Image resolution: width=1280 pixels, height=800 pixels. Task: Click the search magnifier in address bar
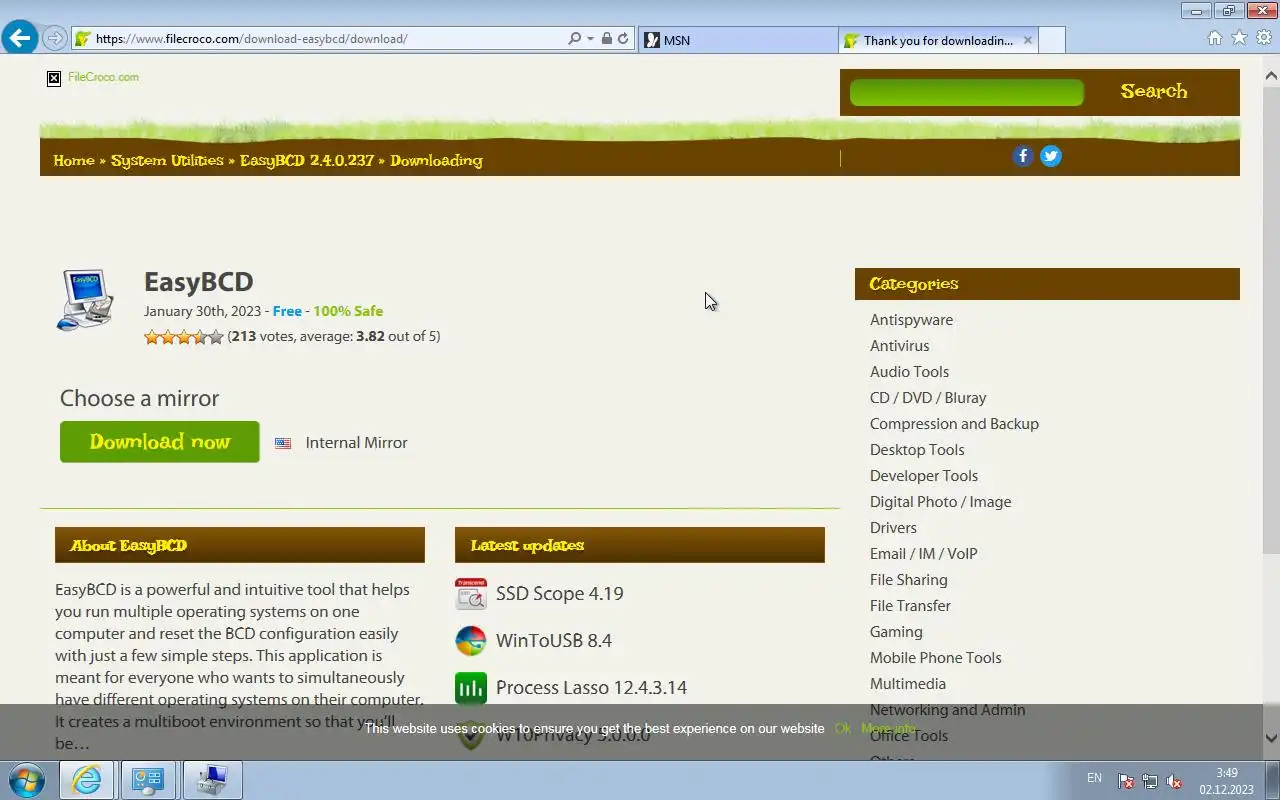point(574,39)
